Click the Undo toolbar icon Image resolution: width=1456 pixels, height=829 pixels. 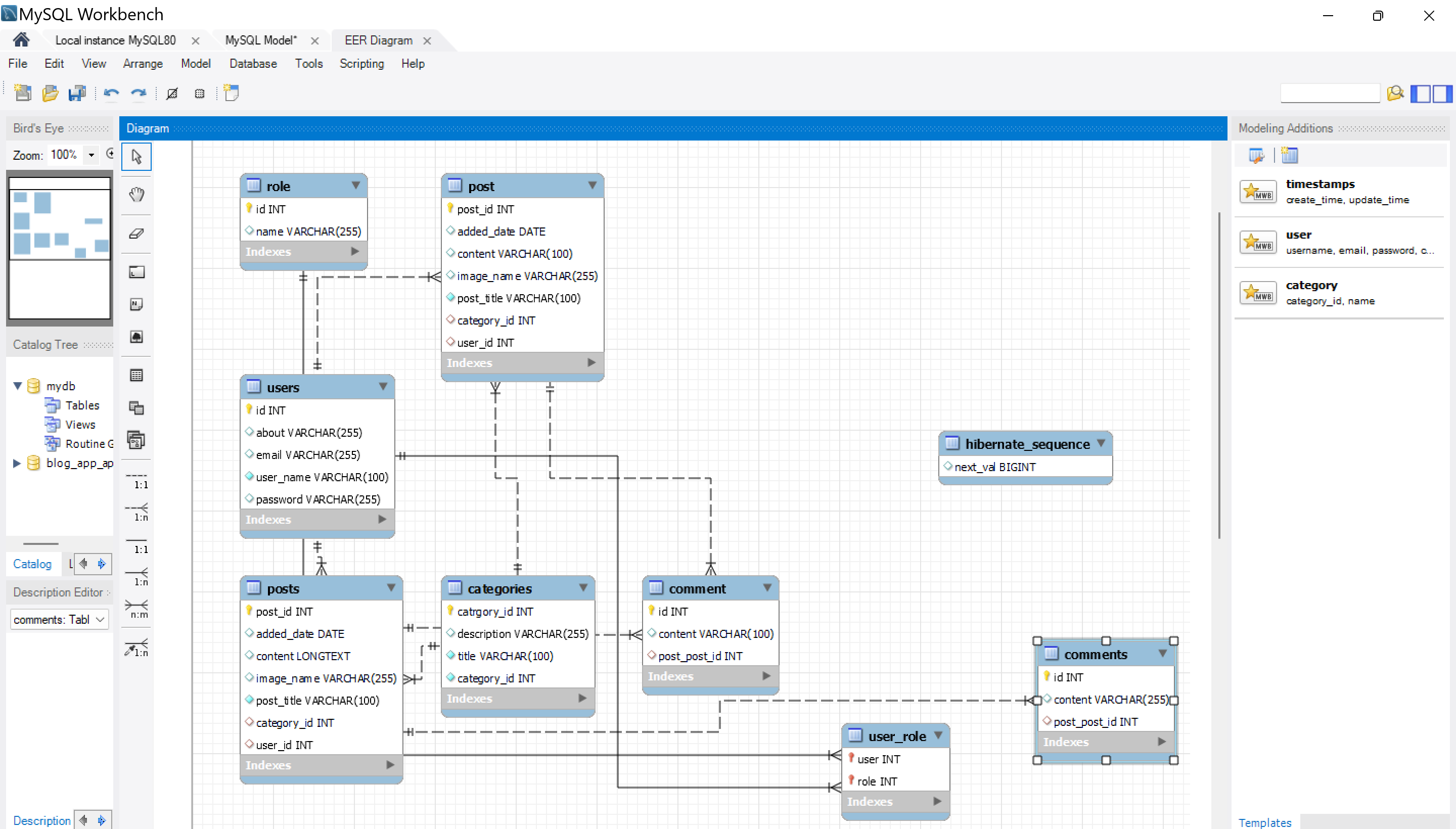(x=111, y=93)
